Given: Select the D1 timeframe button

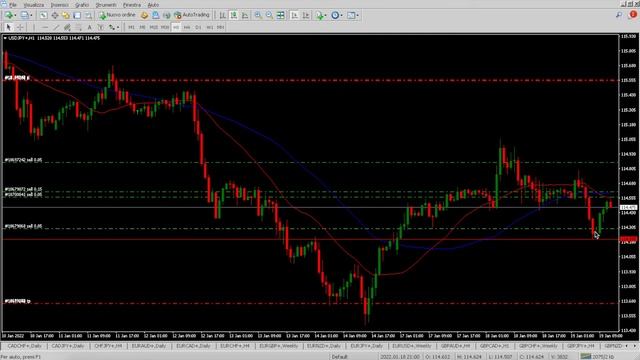Looking at the screenshot, I should click(x=198, y=27).
